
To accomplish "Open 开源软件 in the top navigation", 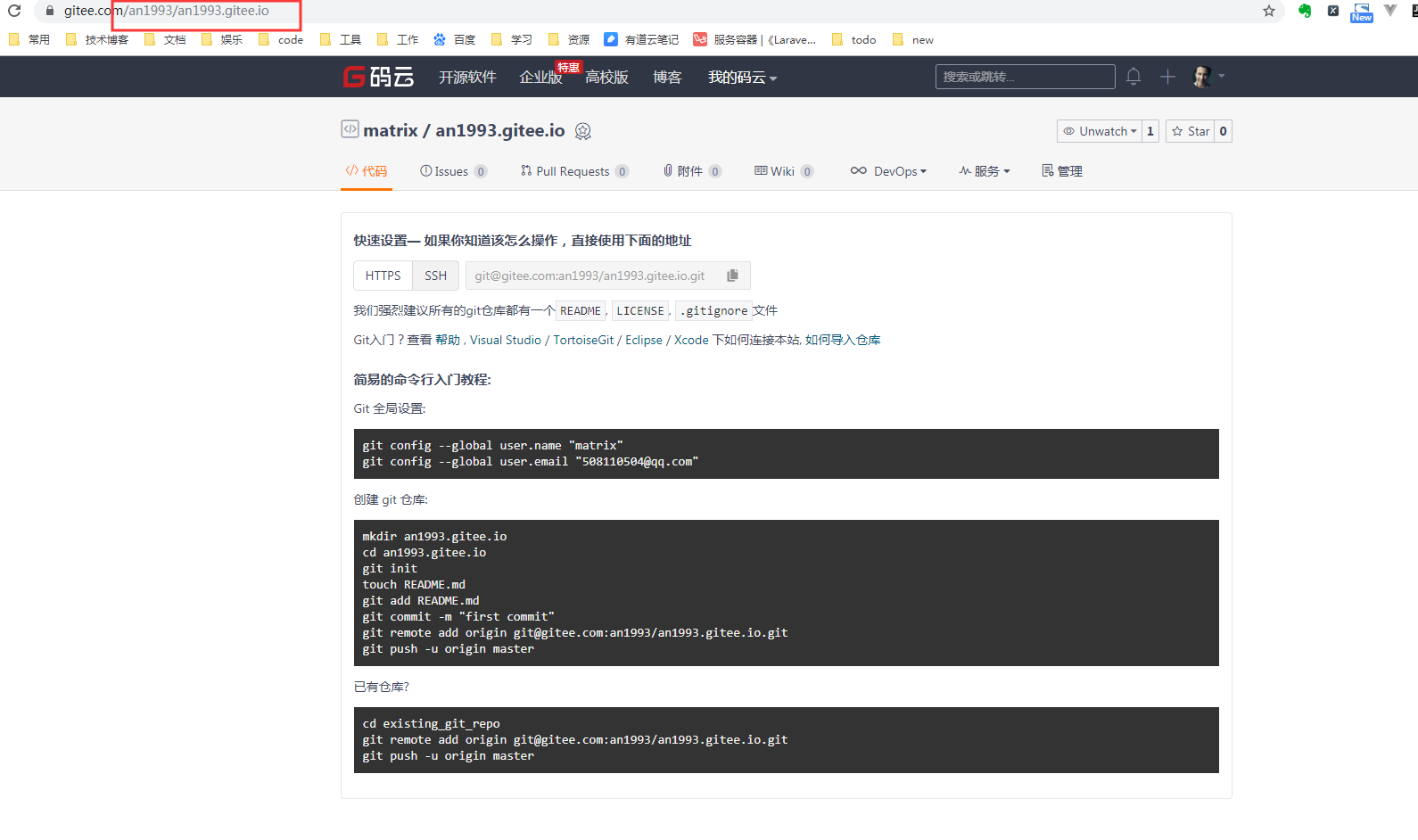I will pyautogui.click(x=467, y=78).
